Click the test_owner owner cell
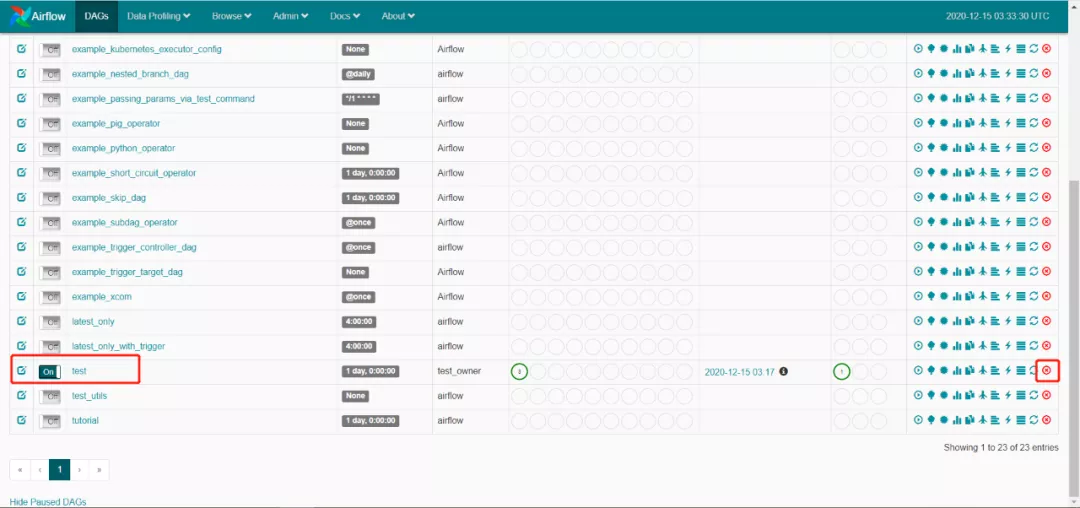Screen dimensions: 1080x508 [x=459, y=371]
